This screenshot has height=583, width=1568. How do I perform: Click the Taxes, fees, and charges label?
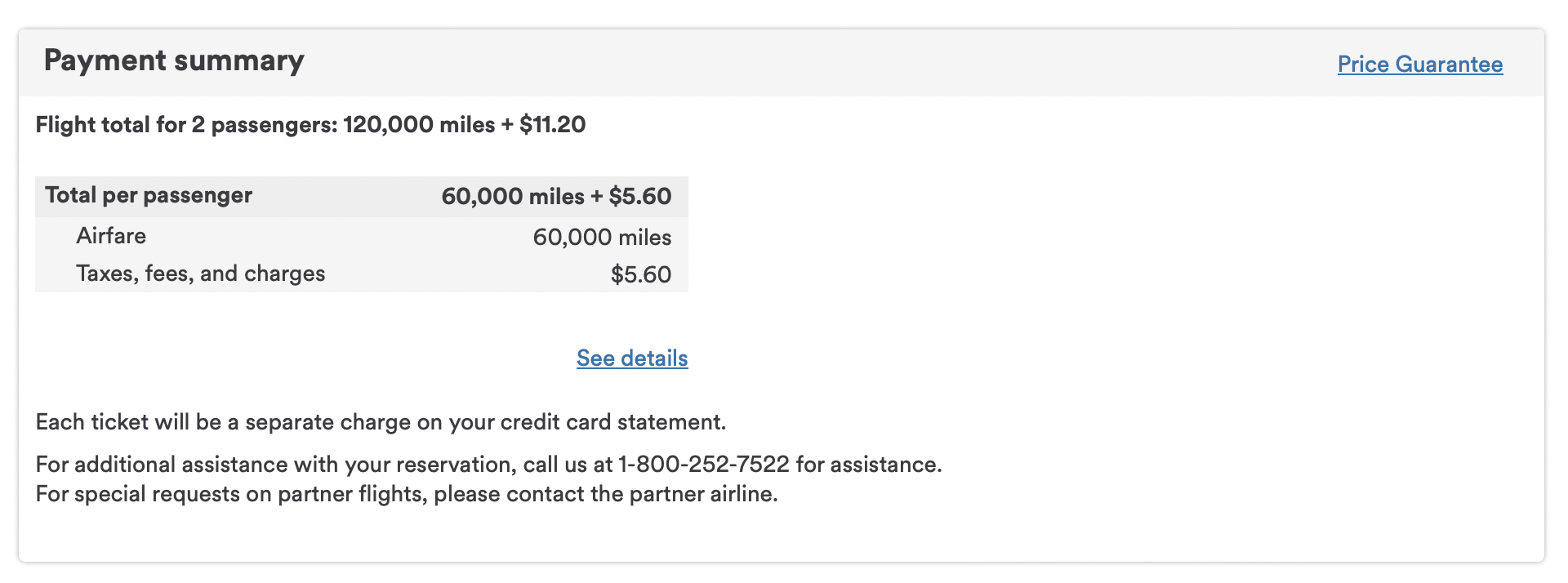(x=200, y=274)
